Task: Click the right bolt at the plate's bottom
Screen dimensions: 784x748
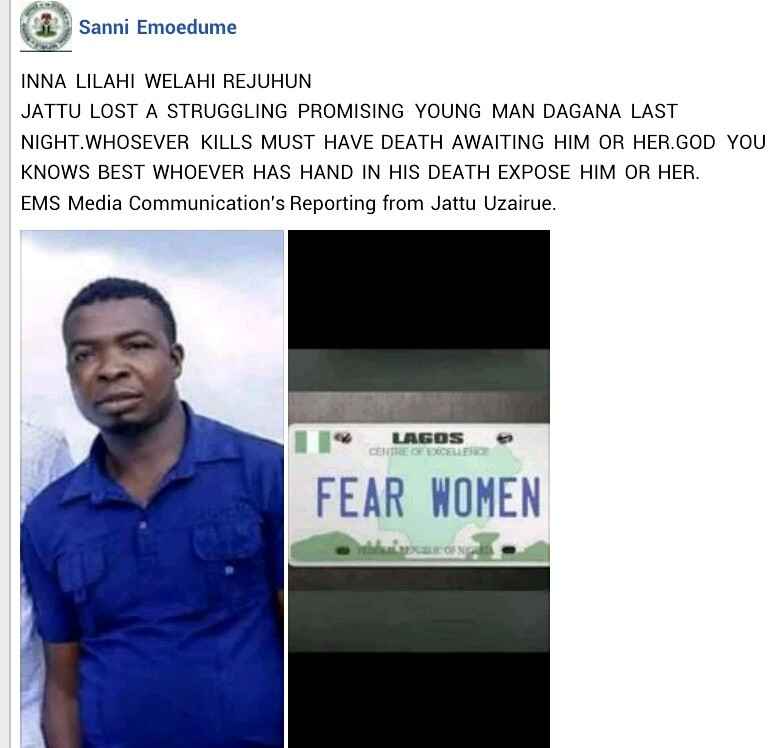Action: click(x=508, y=550)
